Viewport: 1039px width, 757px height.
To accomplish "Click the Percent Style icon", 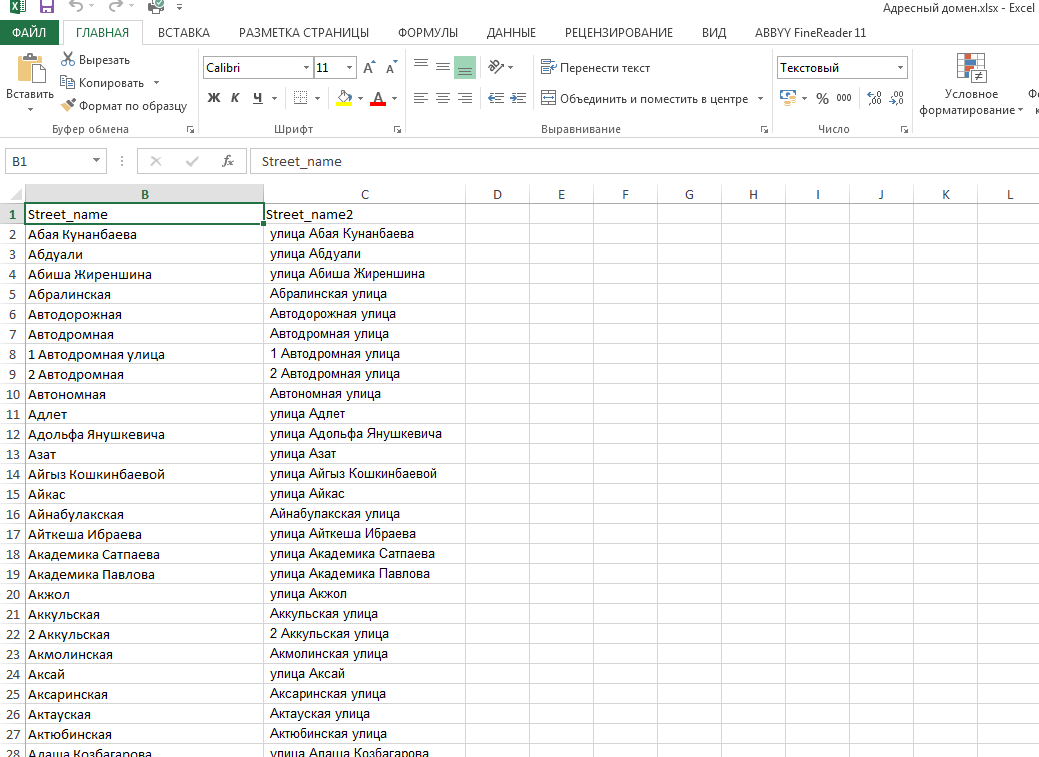I will (822, 98).
